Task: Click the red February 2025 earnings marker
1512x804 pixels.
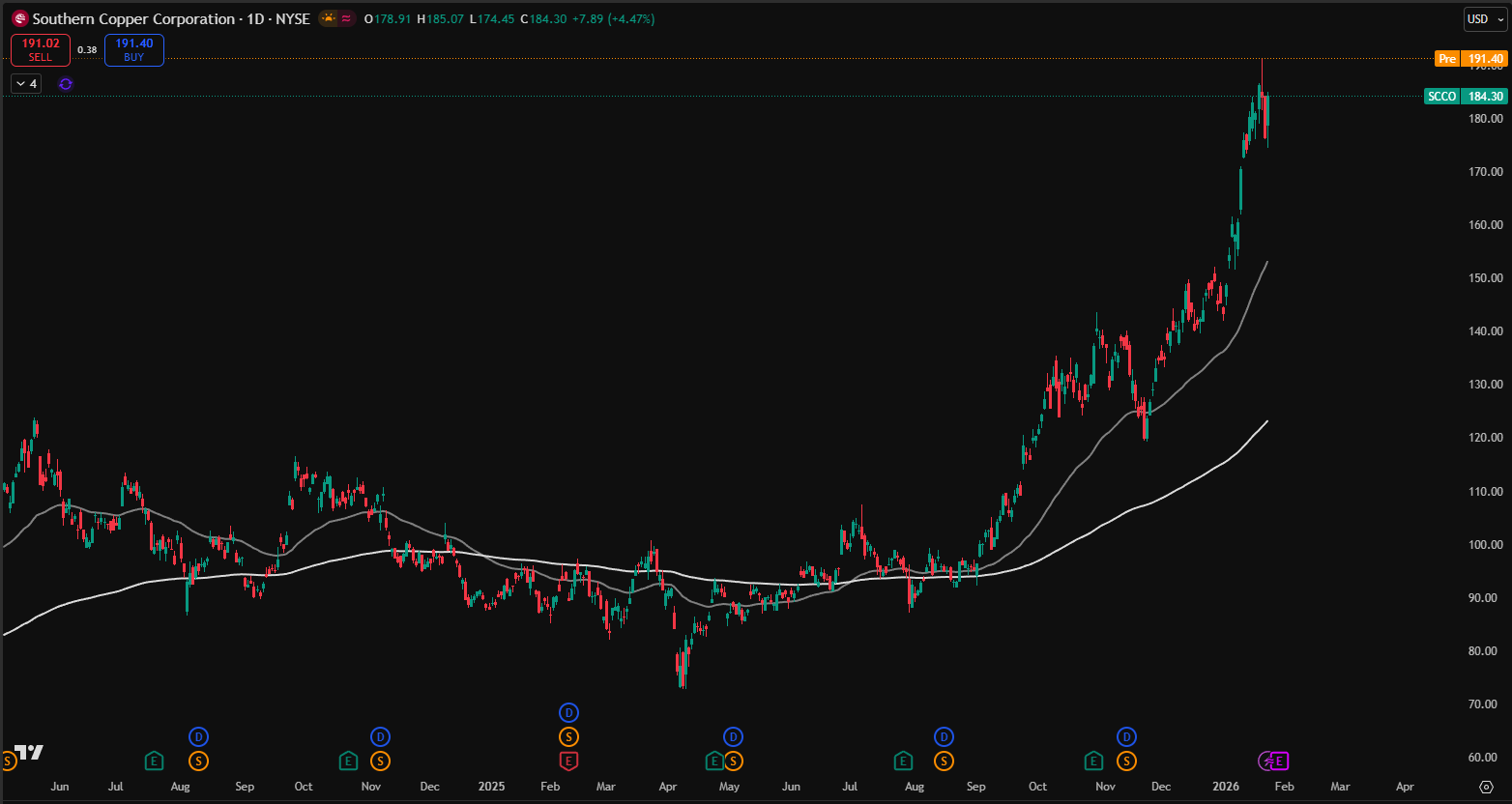Action: [568, 761]
